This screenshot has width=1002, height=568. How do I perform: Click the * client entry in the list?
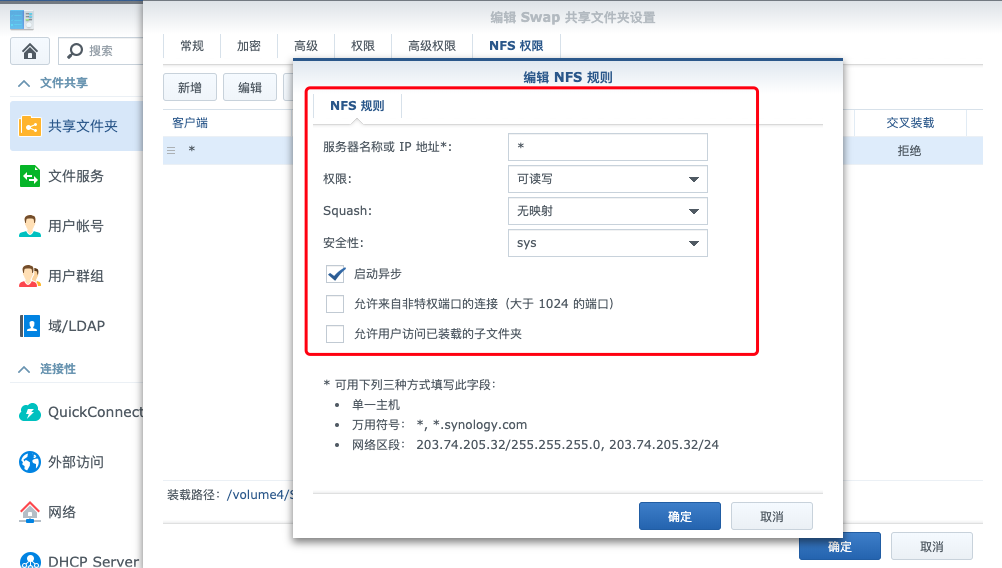pyautogui.click(x=192, y=150)
